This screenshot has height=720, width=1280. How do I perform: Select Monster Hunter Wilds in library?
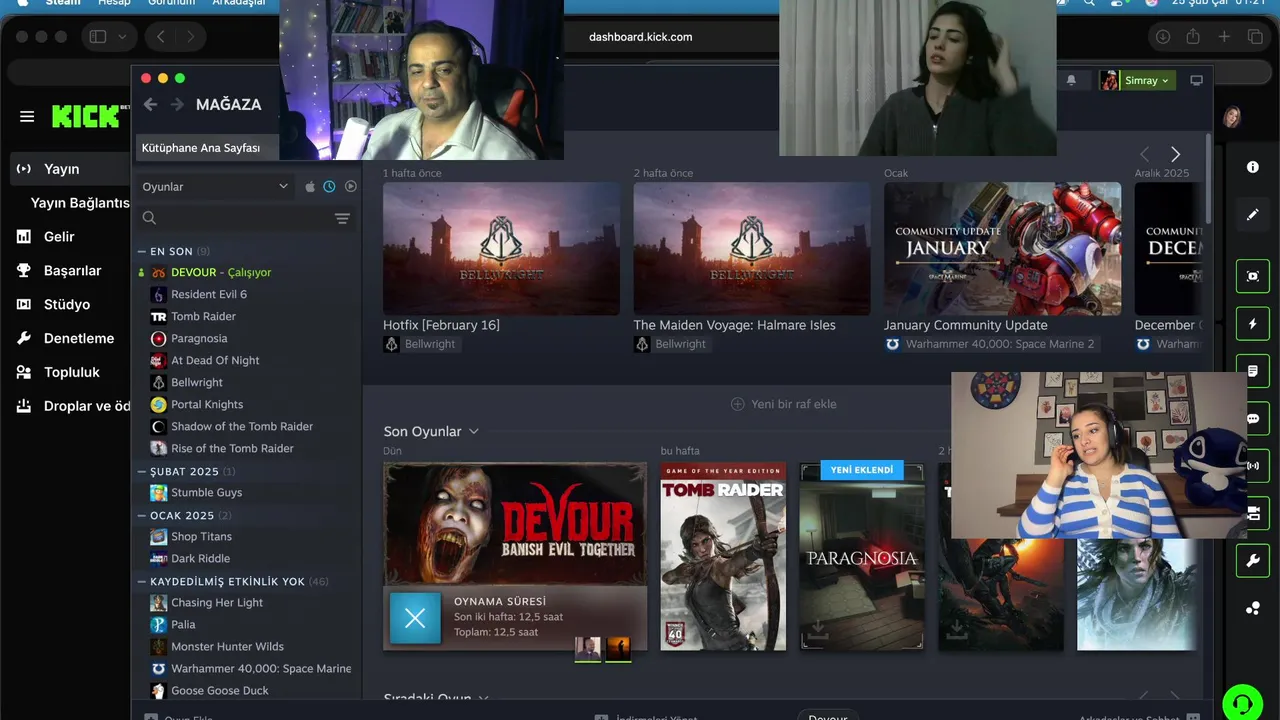[x=227, y=646]
